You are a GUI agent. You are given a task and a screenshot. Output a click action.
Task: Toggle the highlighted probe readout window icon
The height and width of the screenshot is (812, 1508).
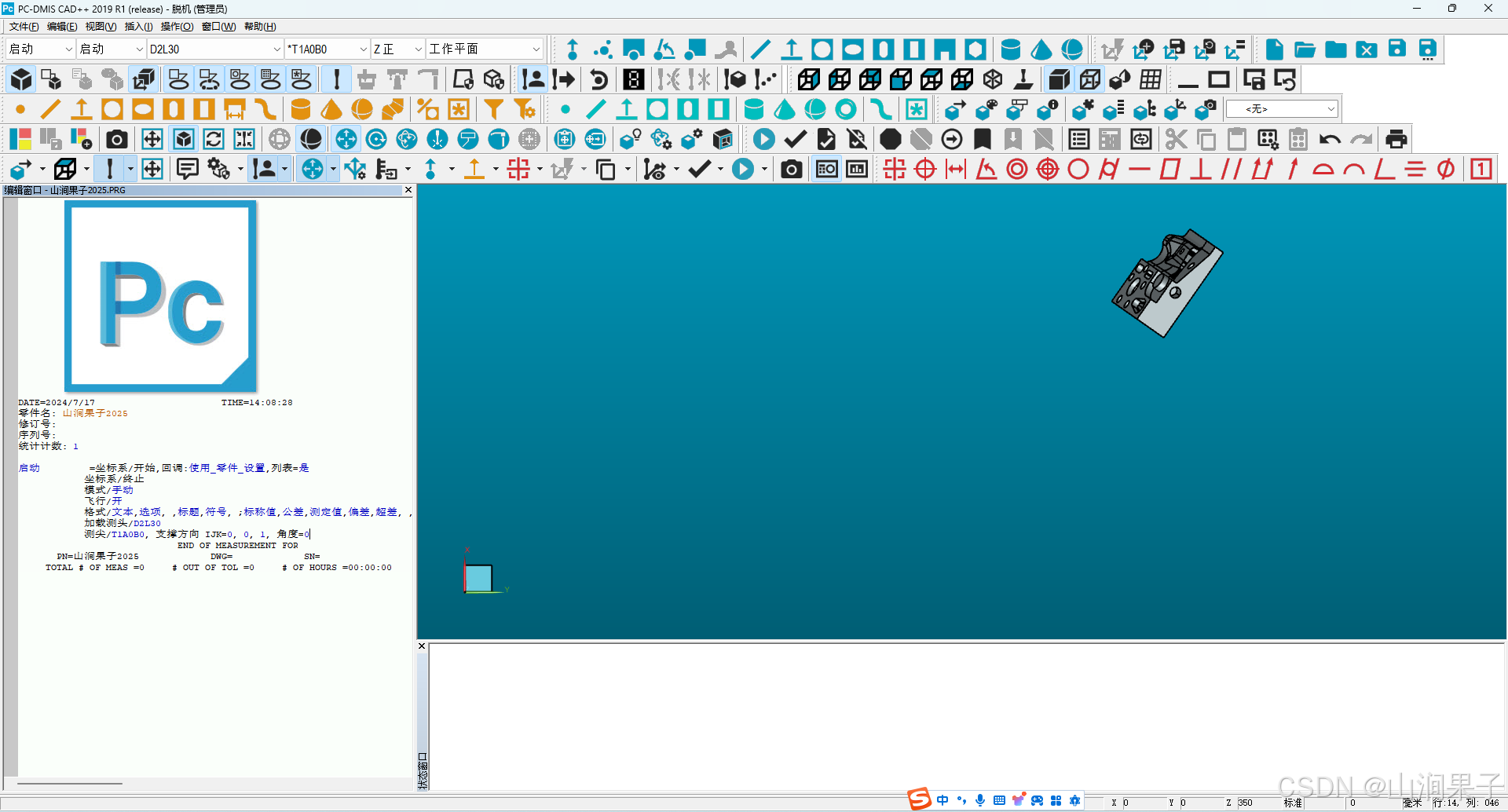pyautogui.click(x=826, y=169)
